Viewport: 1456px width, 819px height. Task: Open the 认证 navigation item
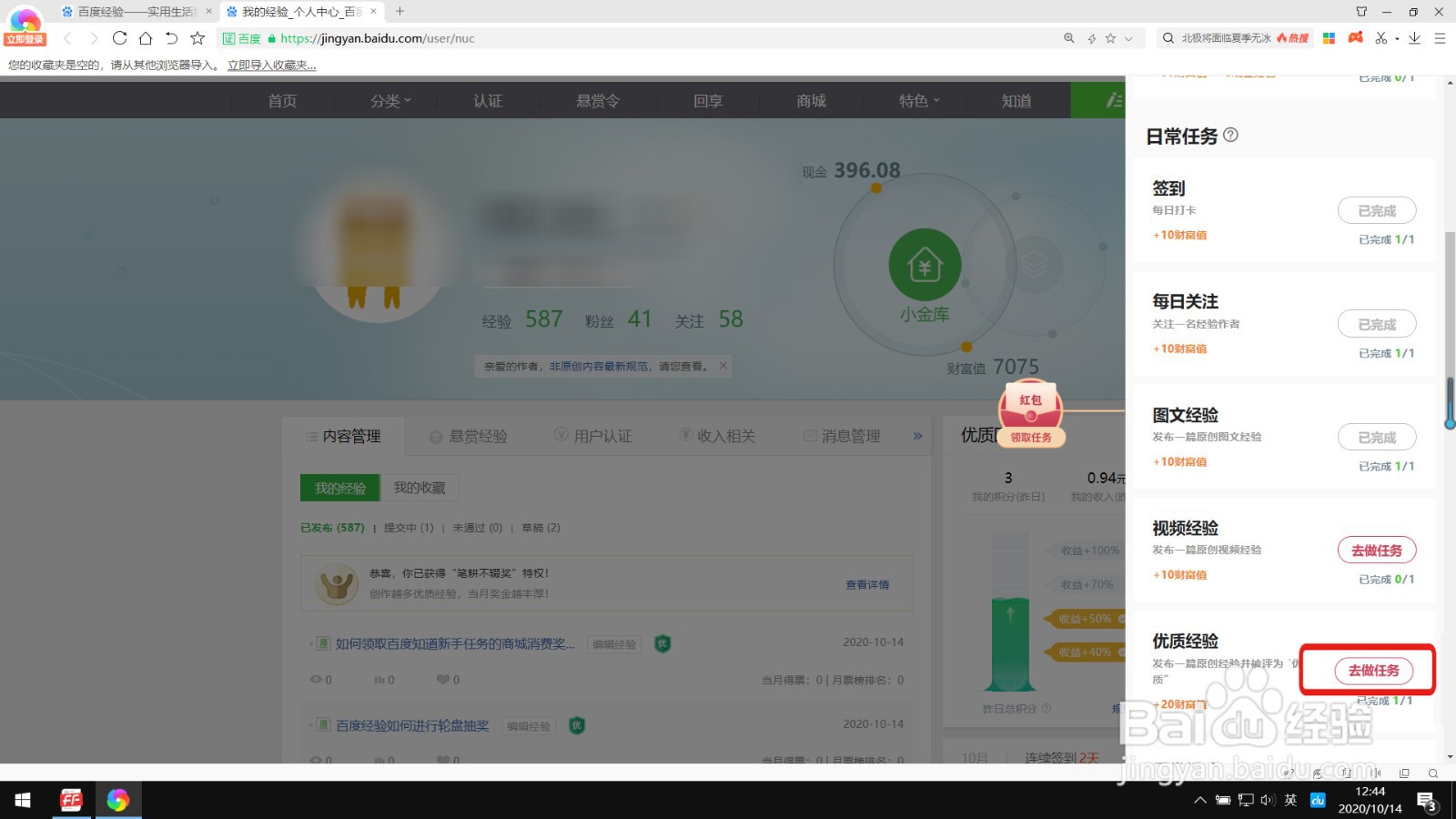pyautogui.click(x=488, y=101)
